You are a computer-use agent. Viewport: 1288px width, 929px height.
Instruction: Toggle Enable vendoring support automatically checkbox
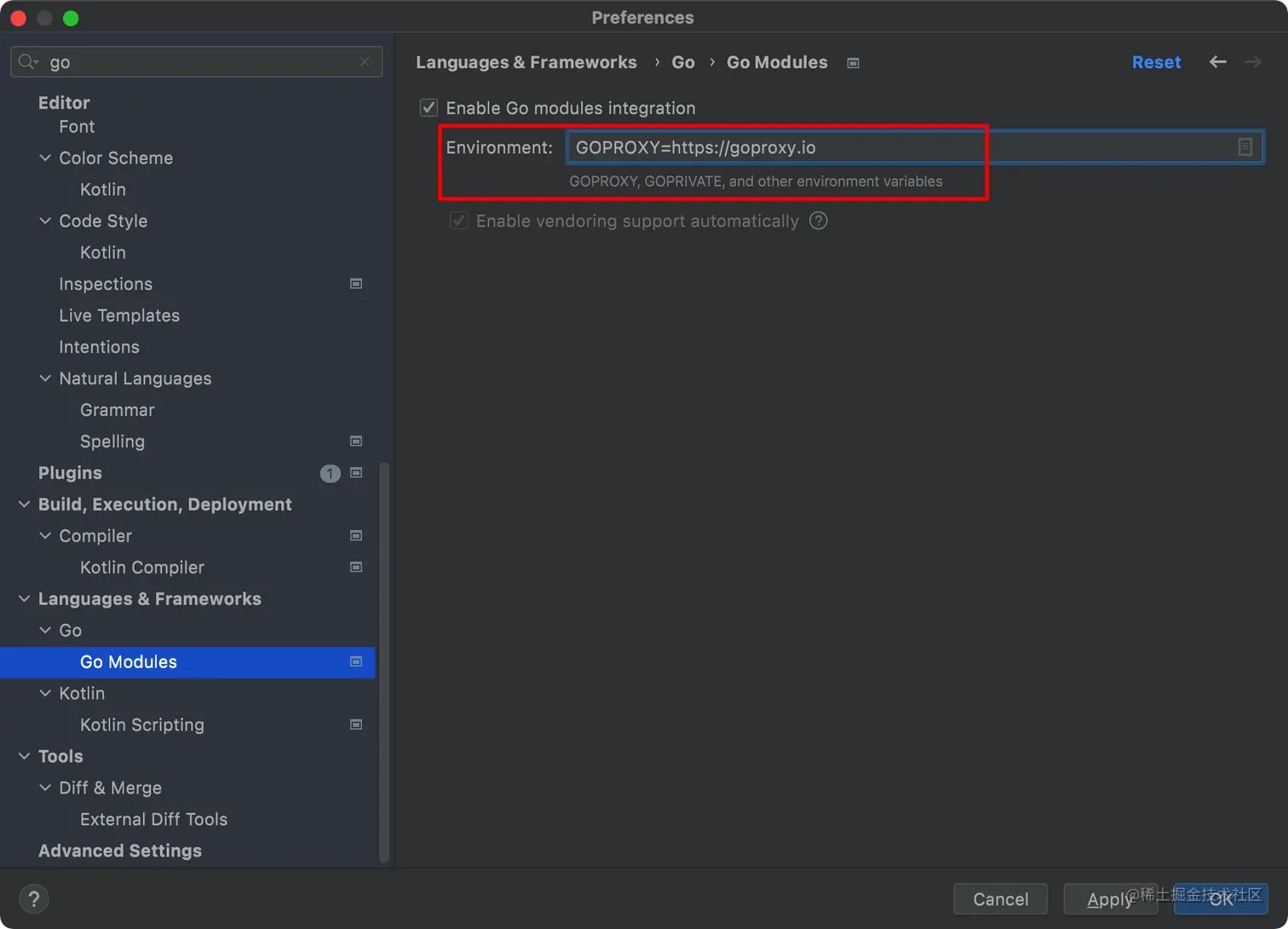(459, 221)
